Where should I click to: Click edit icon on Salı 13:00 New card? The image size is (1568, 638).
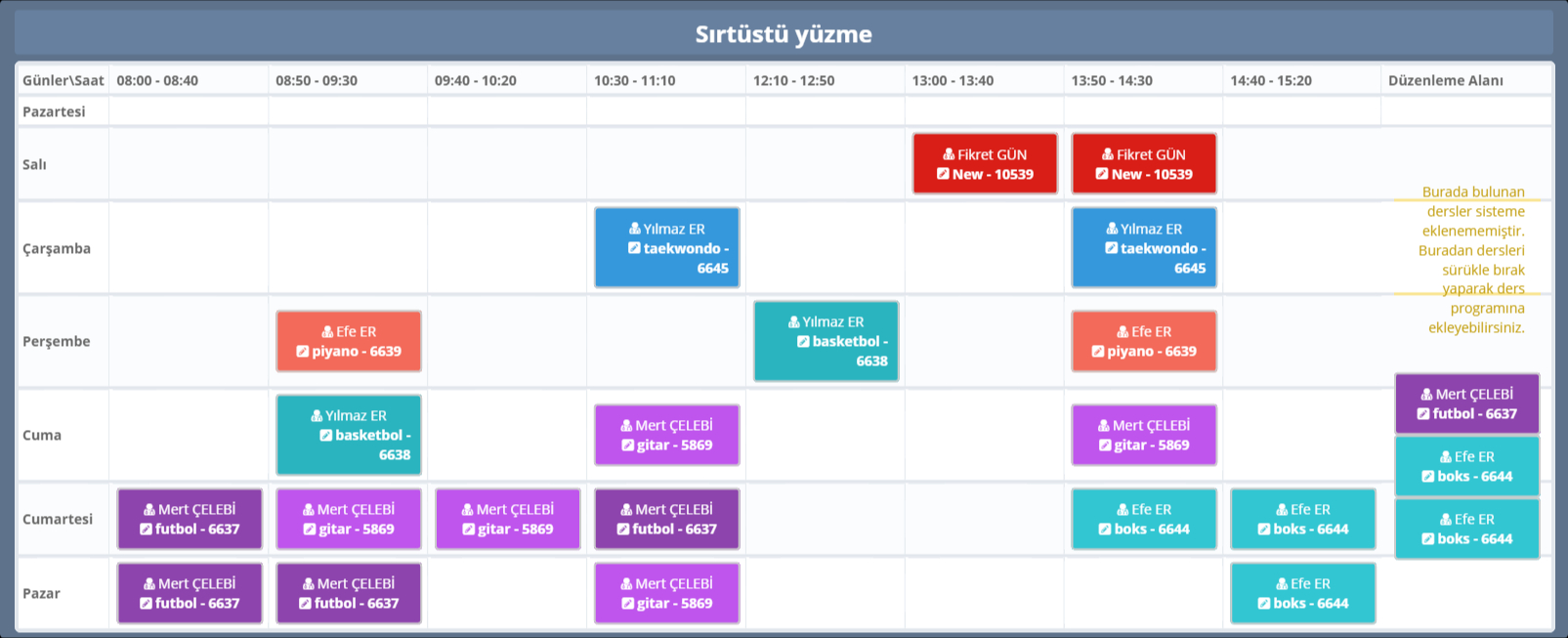pos(943,174)
